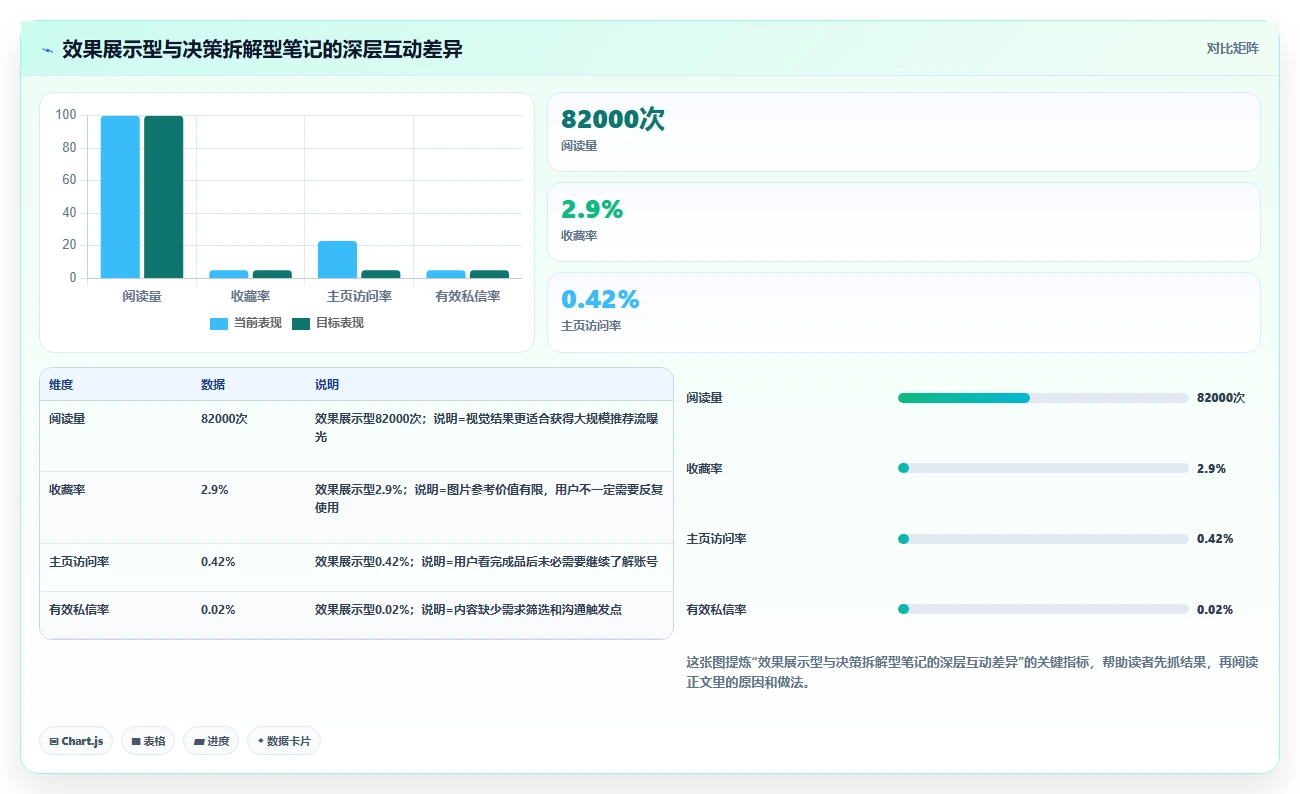
Task: Click the 主页访问率 progress bar
Action: point(1043,539)
